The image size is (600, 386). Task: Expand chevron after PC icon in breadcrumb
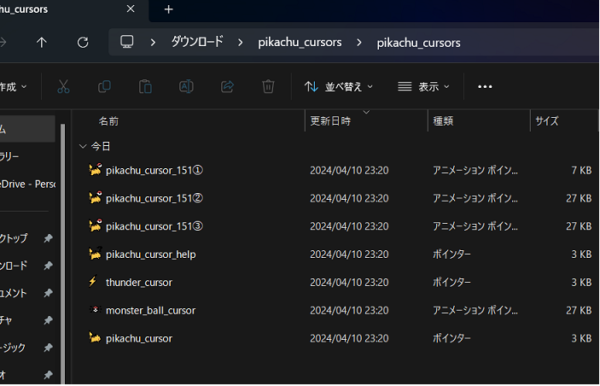coord(153,42)
